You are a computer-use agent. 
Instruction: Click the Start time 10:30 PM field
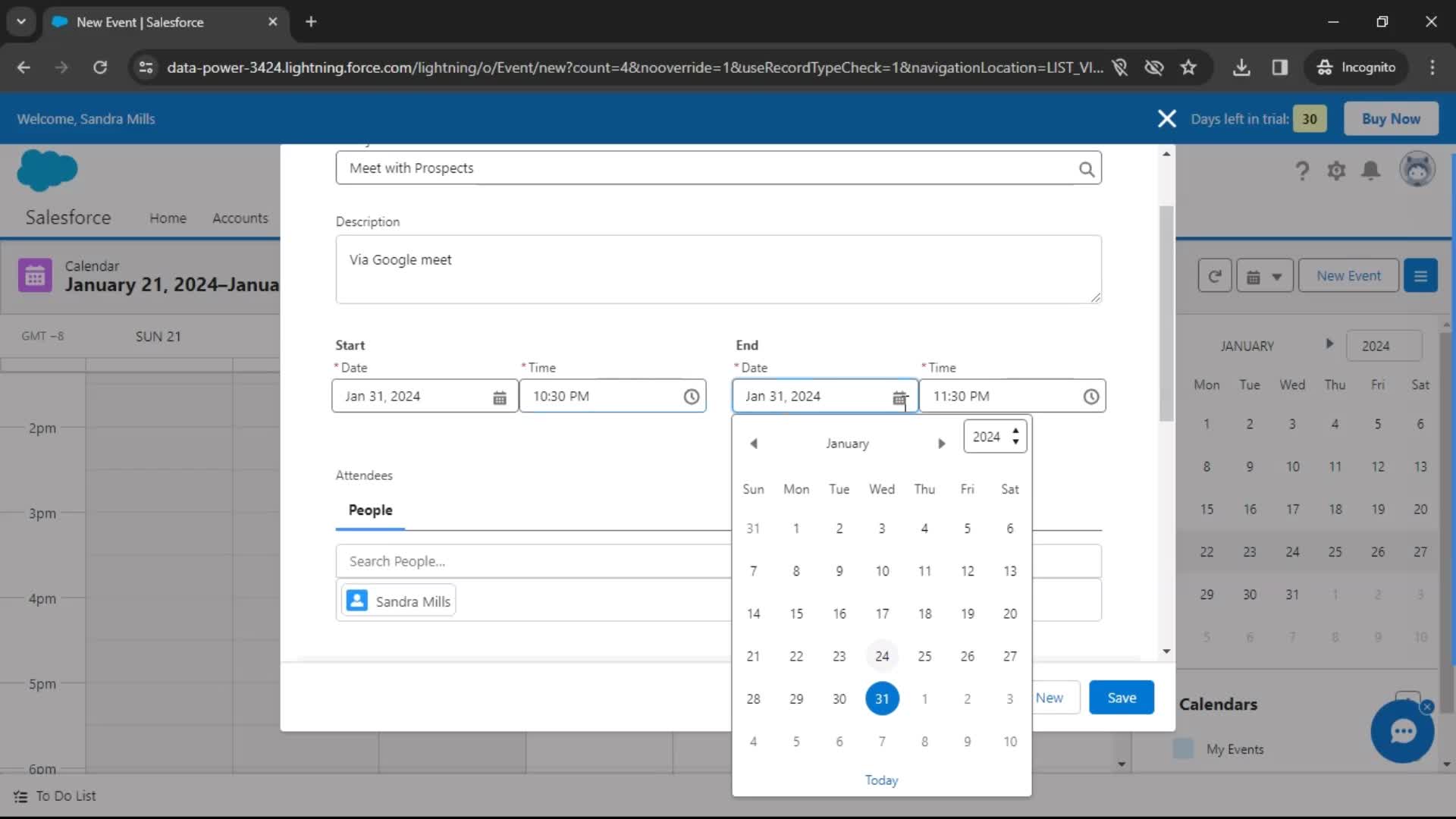point(613,397)
